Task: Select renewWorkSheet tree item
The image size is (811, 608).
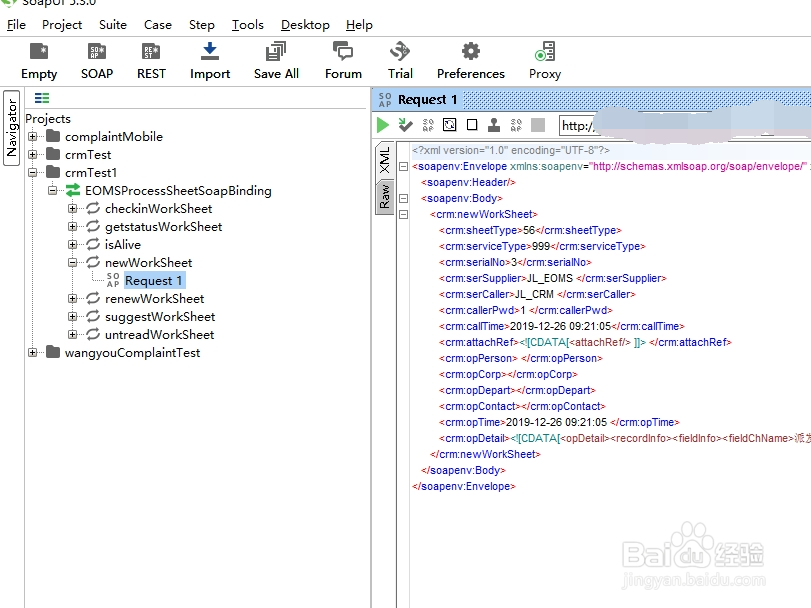Action: [155, 298]
